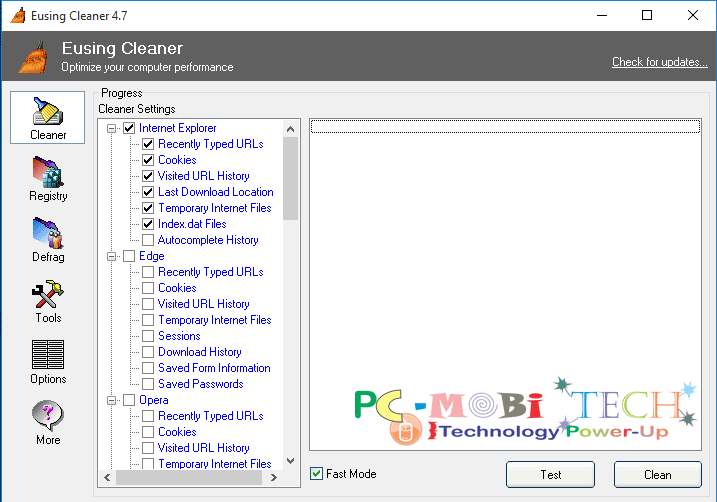The image size is (717, 502).
Task: Collapse the Opera tree node
Action: [111, 401]
